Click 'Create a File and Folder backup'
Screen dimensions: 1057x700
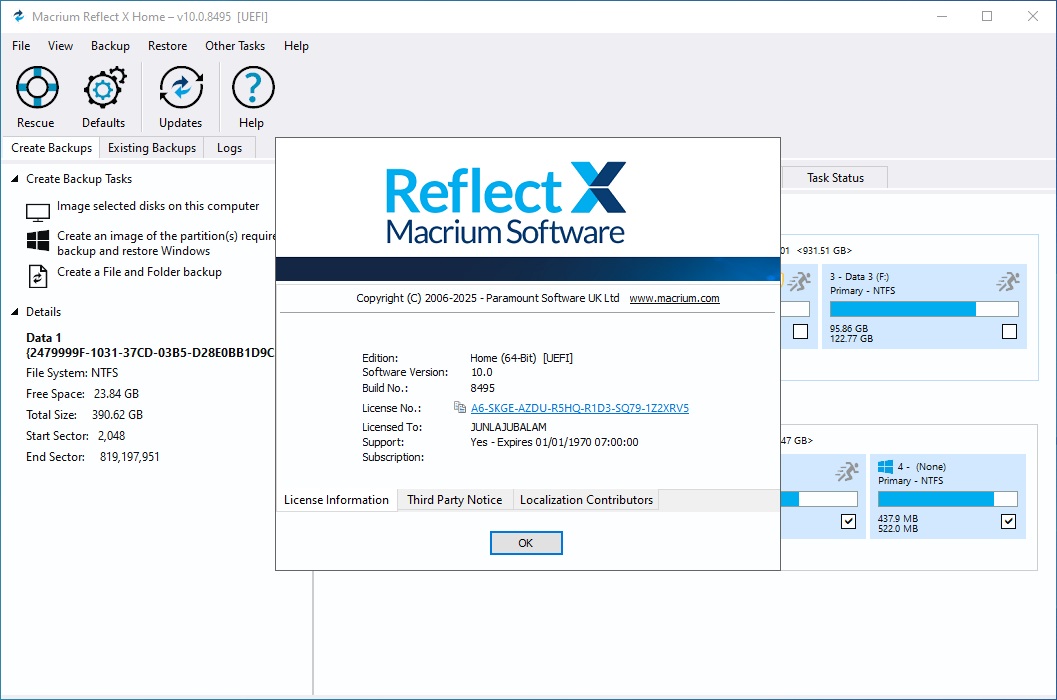pos(140,272)
